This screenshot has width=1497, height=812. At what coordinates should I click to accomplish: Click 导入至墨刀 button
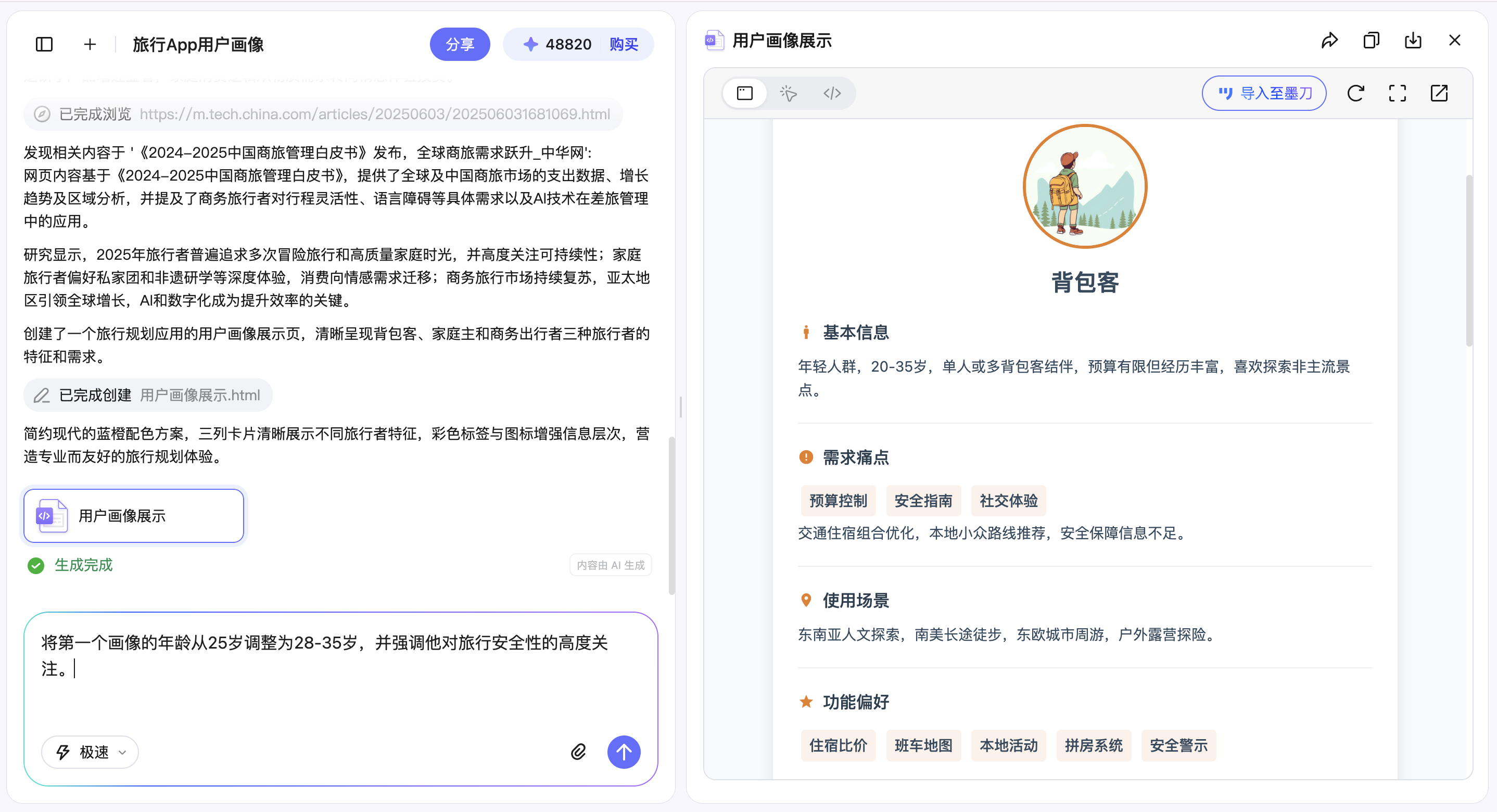click(1263, 93)
